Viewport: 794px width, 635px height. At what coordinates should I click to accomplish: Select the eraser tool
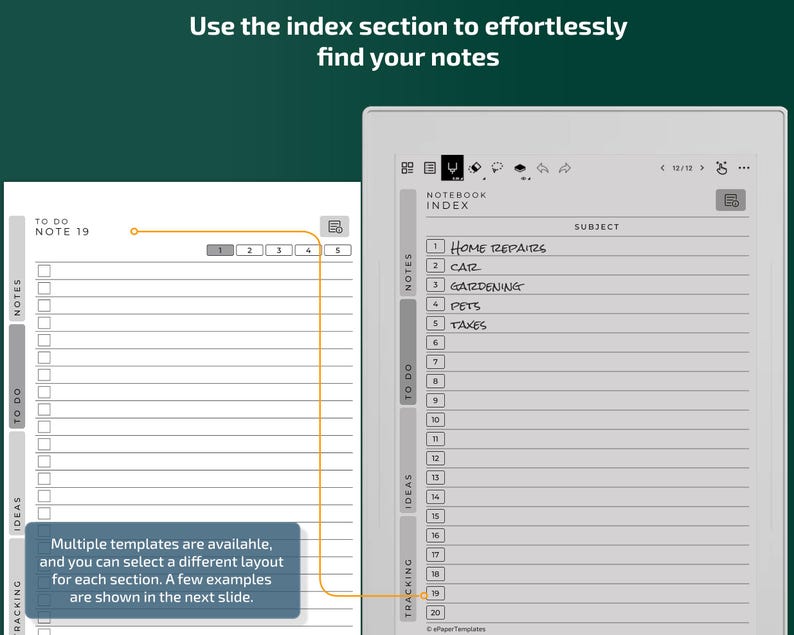coord(475,168)
